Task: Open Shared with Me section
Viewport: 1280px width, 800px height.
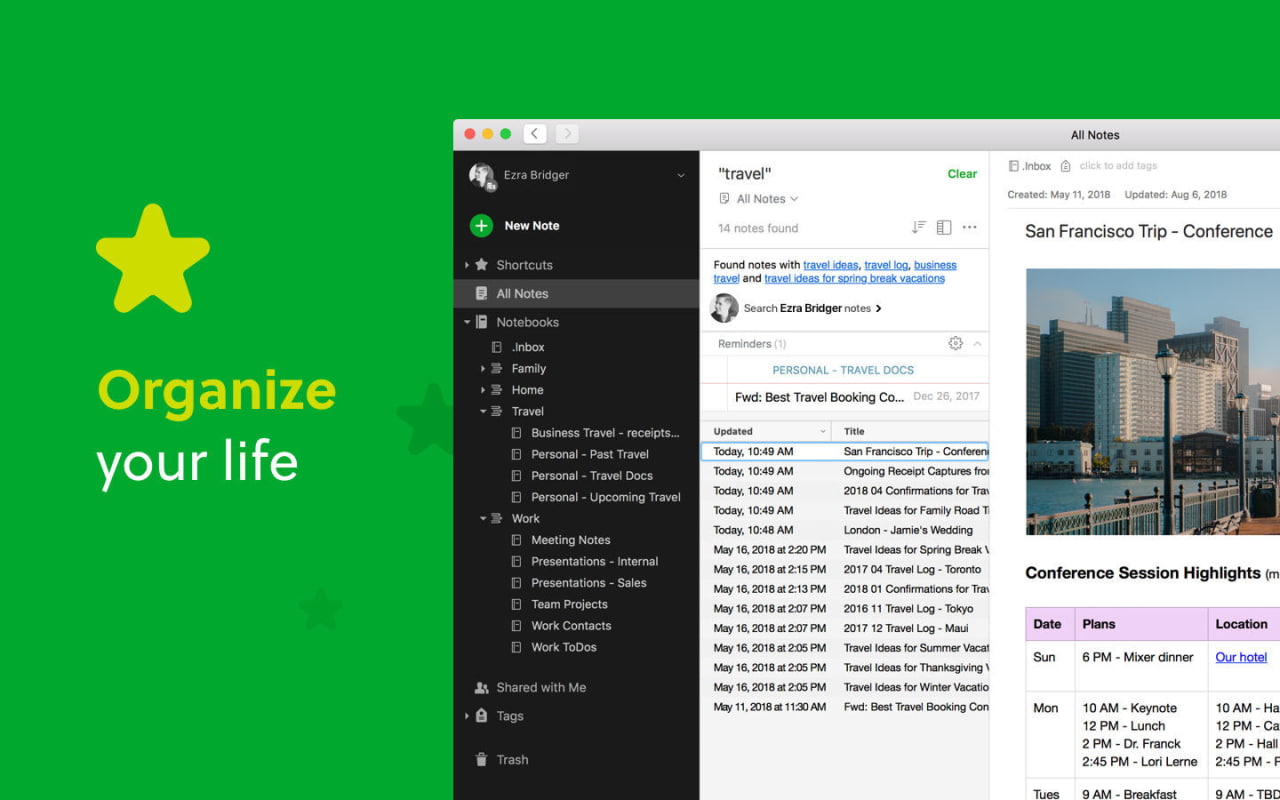Action: pyautogui.click(x=540, y=688)
